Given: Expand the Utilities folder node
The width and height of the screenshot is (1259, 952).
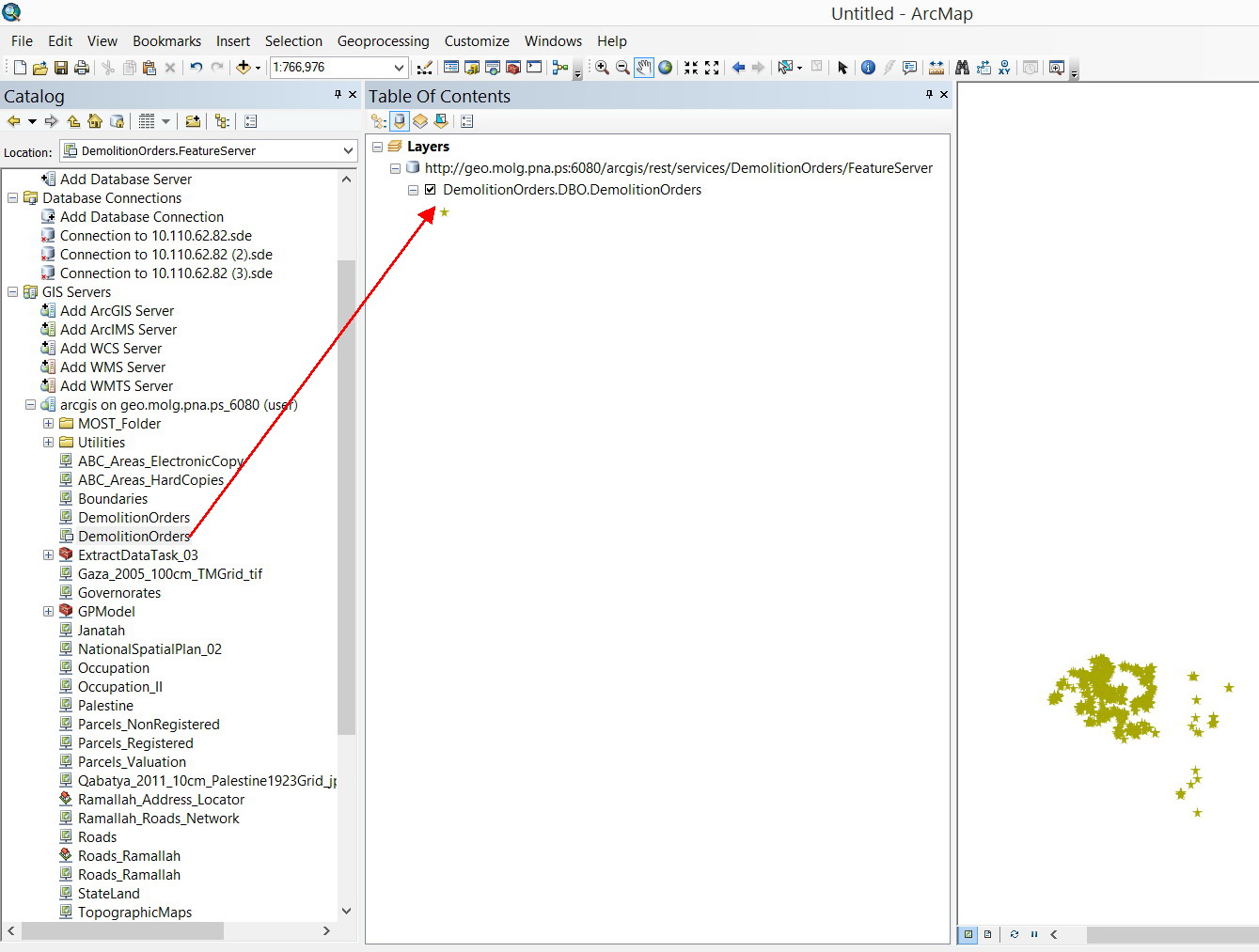Looking at the screenshot, I should click(x=48, y=443).
